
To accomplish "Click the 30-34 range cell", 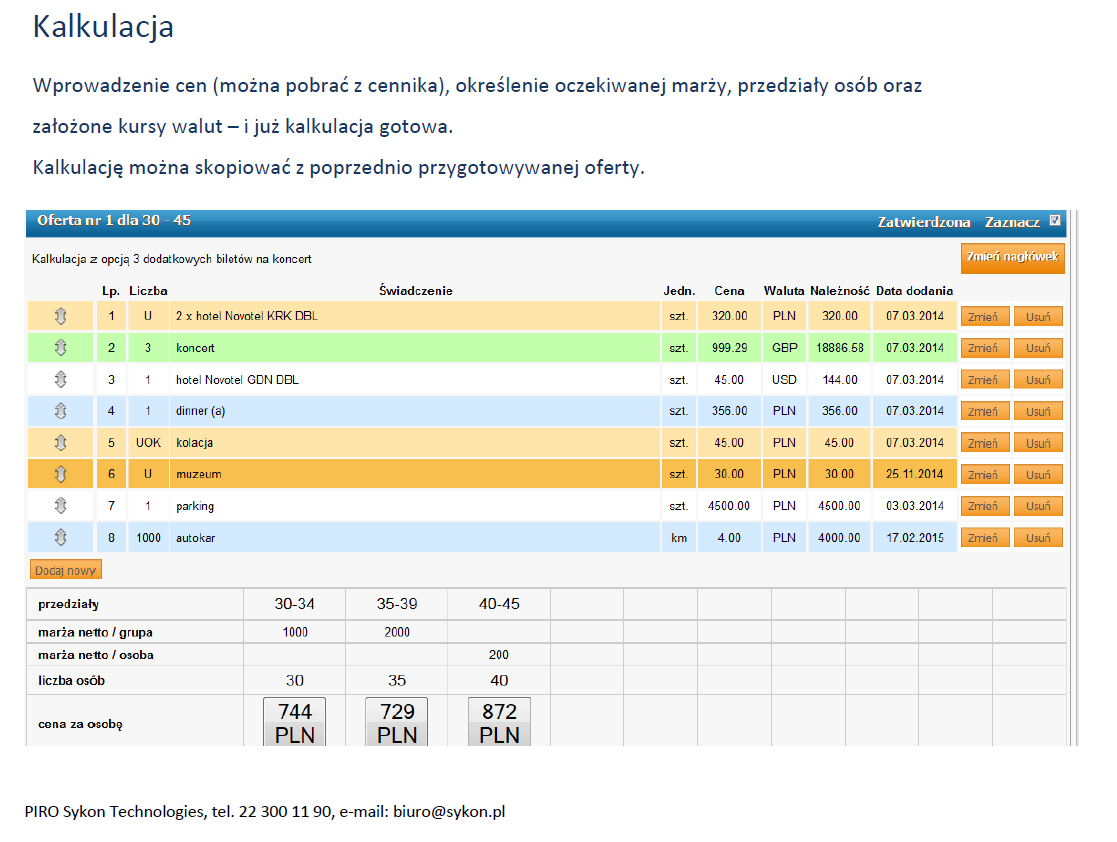I will (x=294, y=604).
